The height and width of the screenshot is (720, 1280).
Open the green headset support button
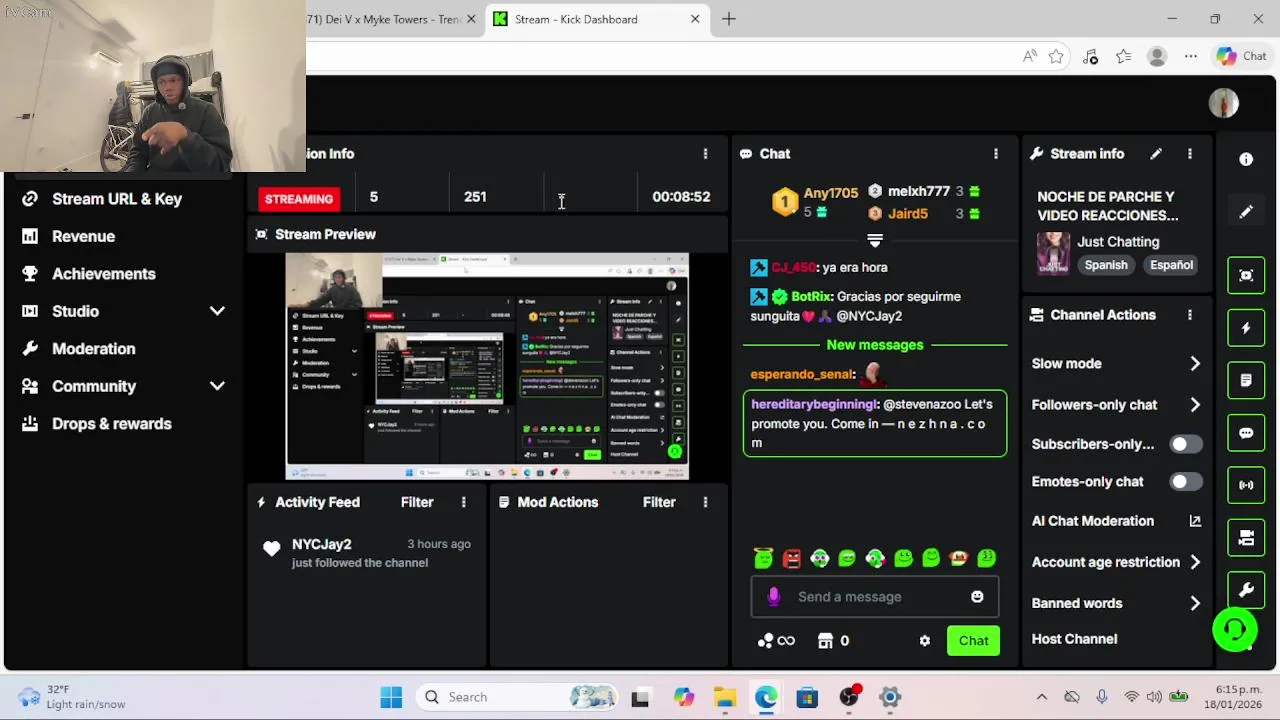(x=1235, y=629)
